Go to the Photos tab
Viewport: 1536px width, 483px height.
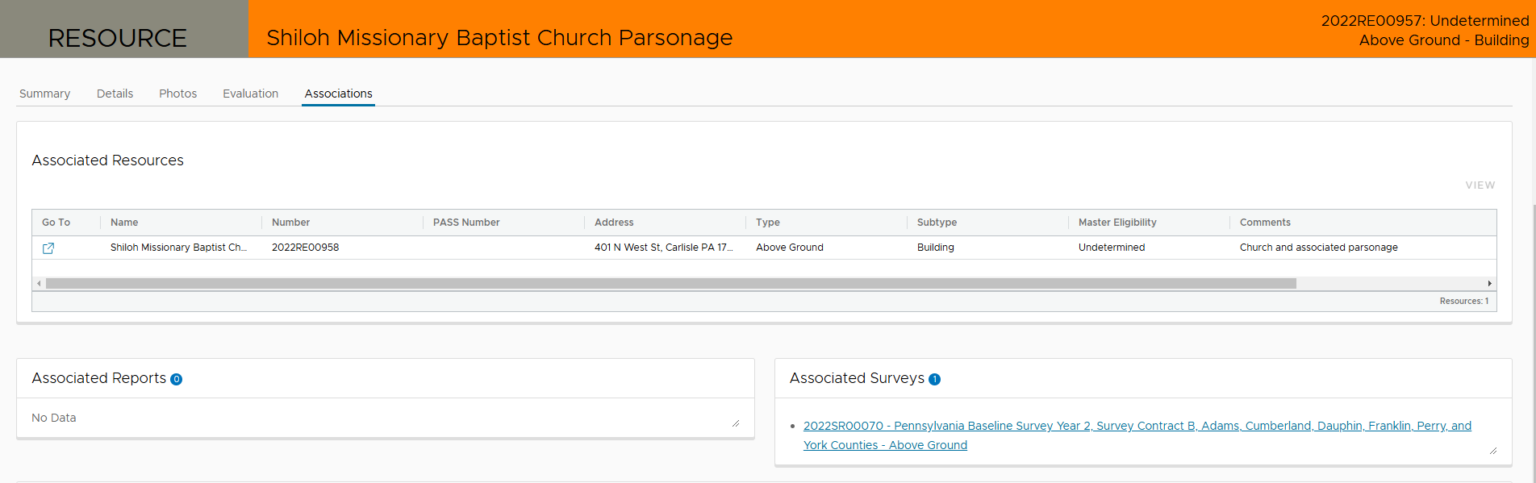[x=178, y=94]
